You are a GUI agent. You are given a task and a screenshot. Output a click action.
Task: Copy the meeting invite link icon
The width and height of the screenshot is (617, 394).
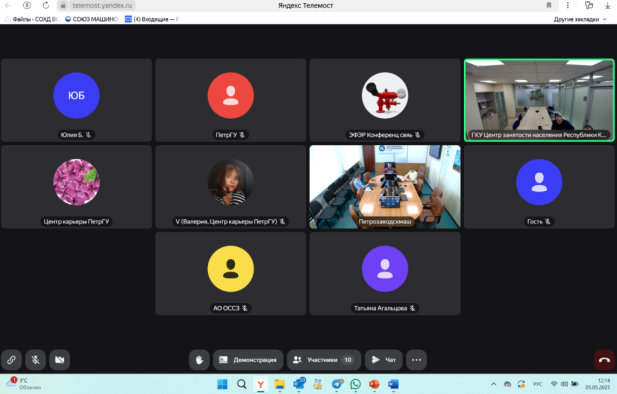[11, 360]
